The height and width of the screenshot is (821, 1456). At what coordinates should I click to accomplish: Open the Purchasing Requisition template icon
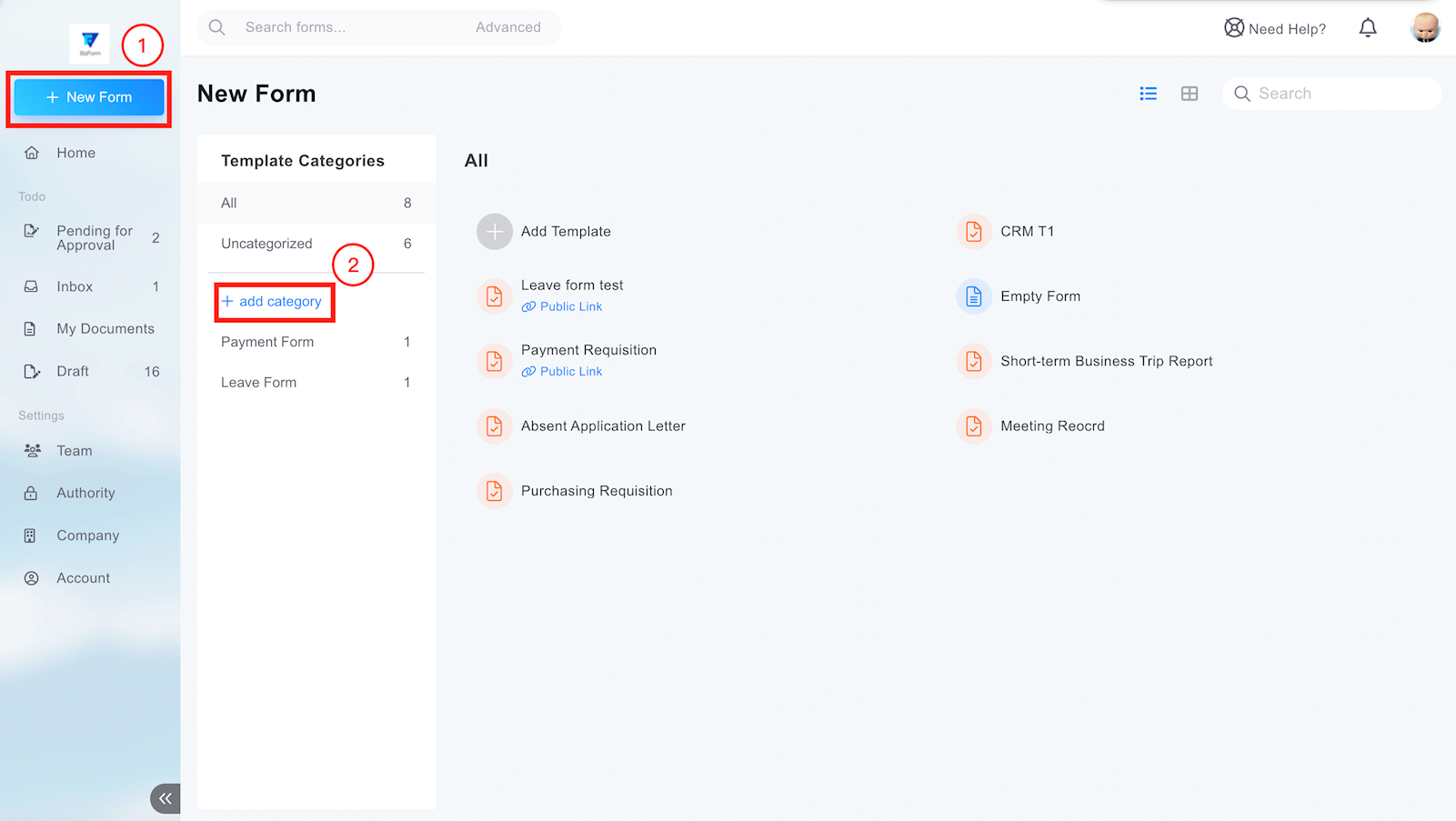[x=494, y=491]
